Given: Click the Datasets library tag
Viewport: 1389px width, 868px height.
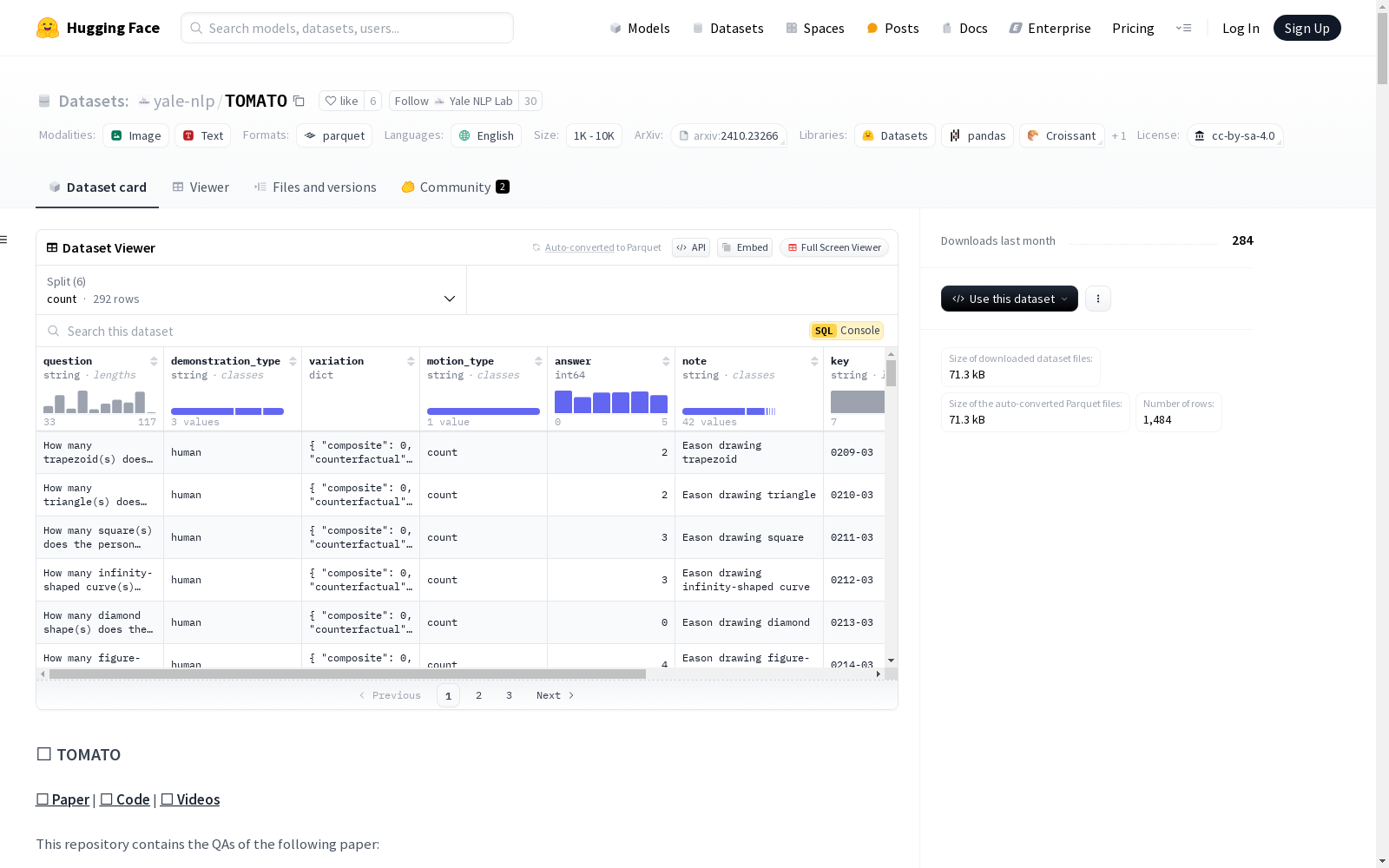Looking at the screenshot, I should [x=894, y=135].
